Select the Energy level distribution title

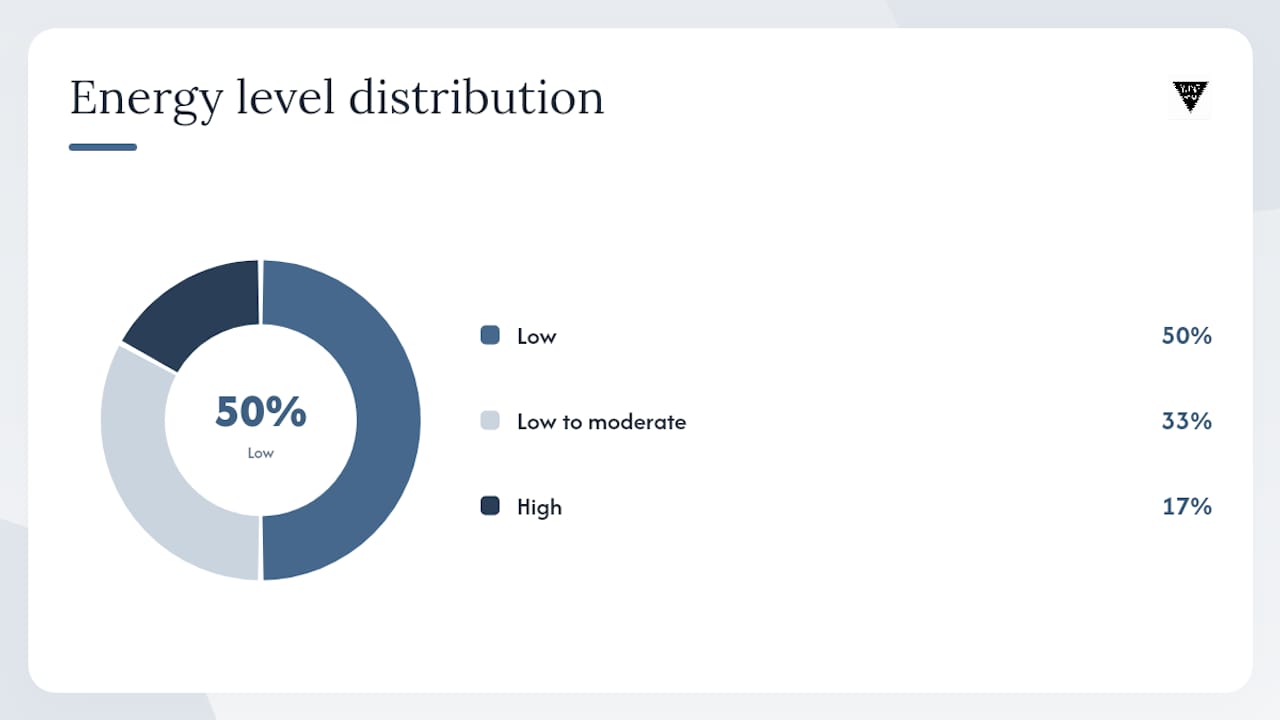pyautogui.click(x=337, y=99)
